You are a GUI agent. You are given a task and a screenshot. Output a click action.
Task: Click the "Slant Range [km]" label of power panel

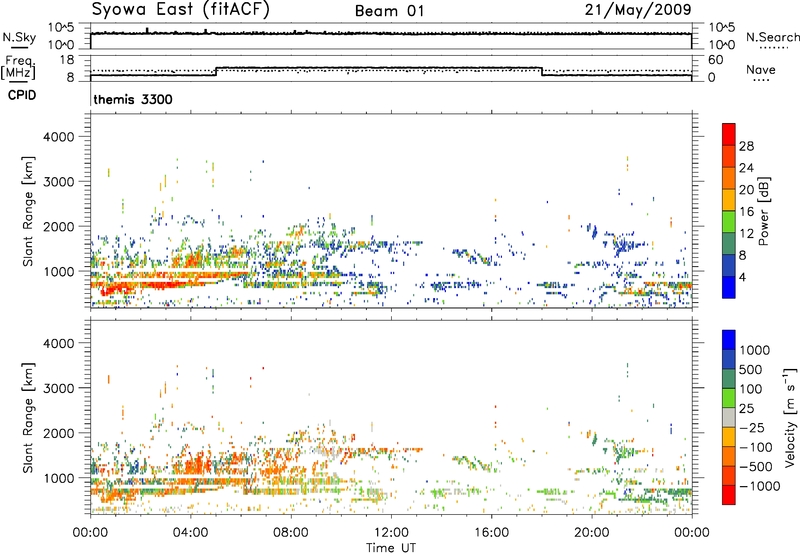tap(28, 211)
